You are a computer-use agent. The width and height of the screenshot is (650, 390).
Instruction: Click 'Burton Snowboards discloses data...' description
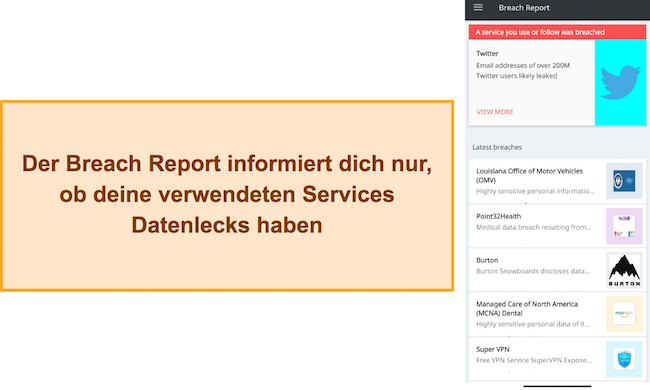533,271
